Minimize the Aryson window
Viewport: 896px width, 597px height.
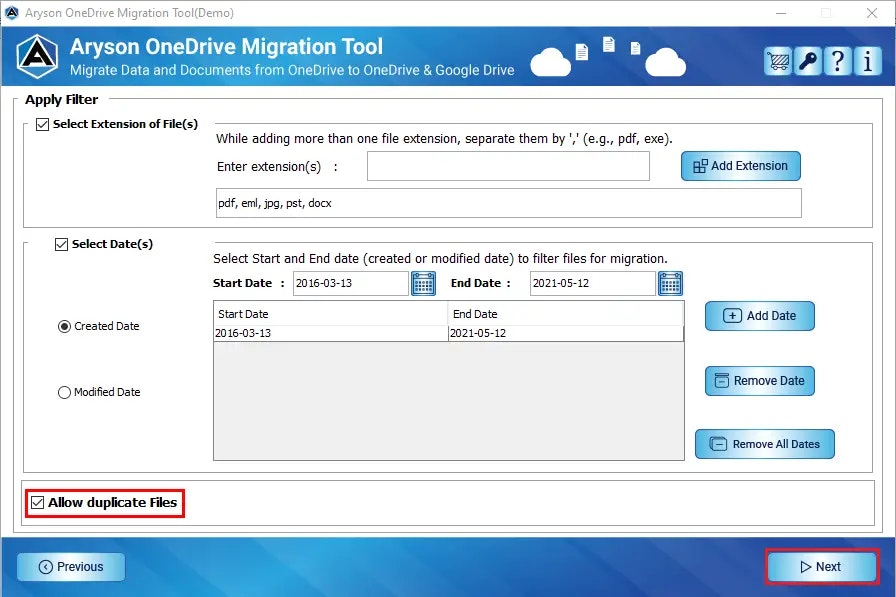(x=781, y=13)
